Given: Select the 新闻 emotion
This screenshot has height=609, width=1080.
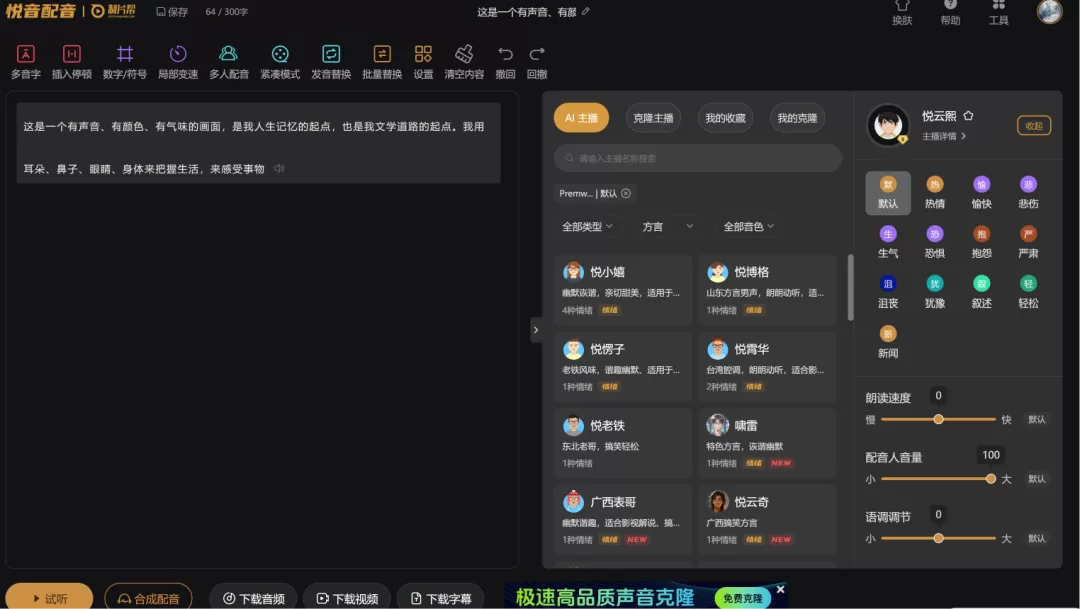Looking at the screenshot, I should 888,342.
